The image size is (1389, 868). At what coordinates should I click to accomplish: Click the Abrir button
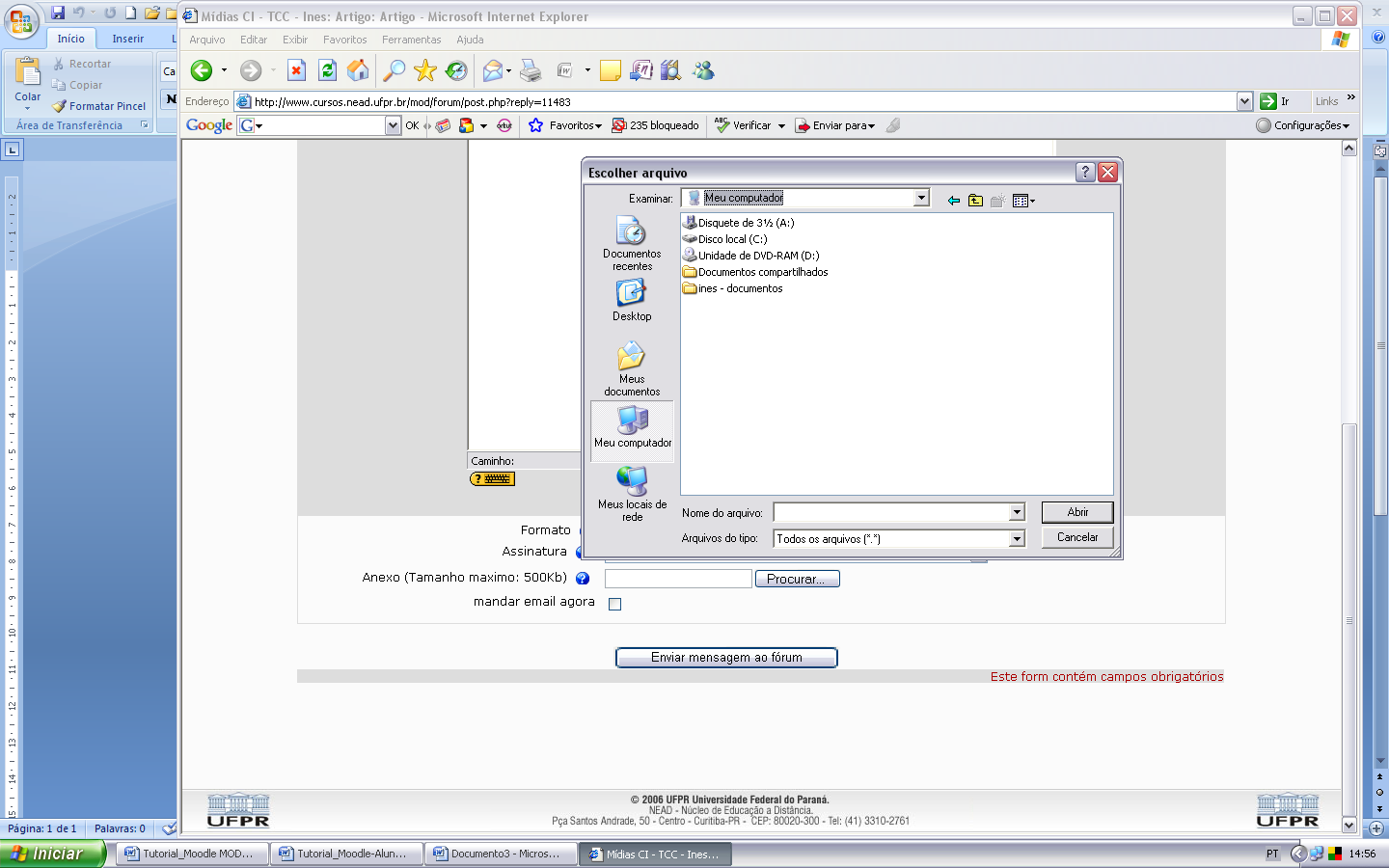pyautogui.click(x=1077, y=512)
